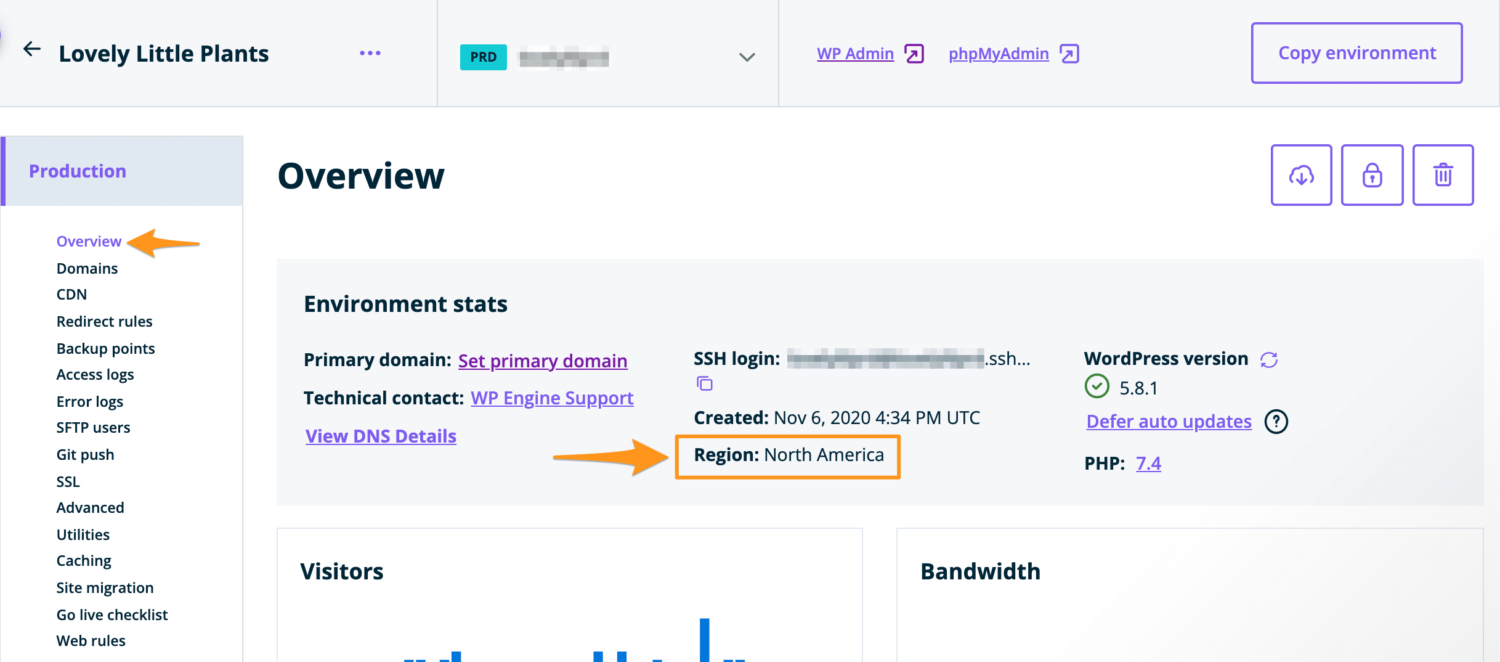Open the WP Engine Support contact link
Screen dimensions: 1500x662
pyautogui.click(x=552, y=398)
